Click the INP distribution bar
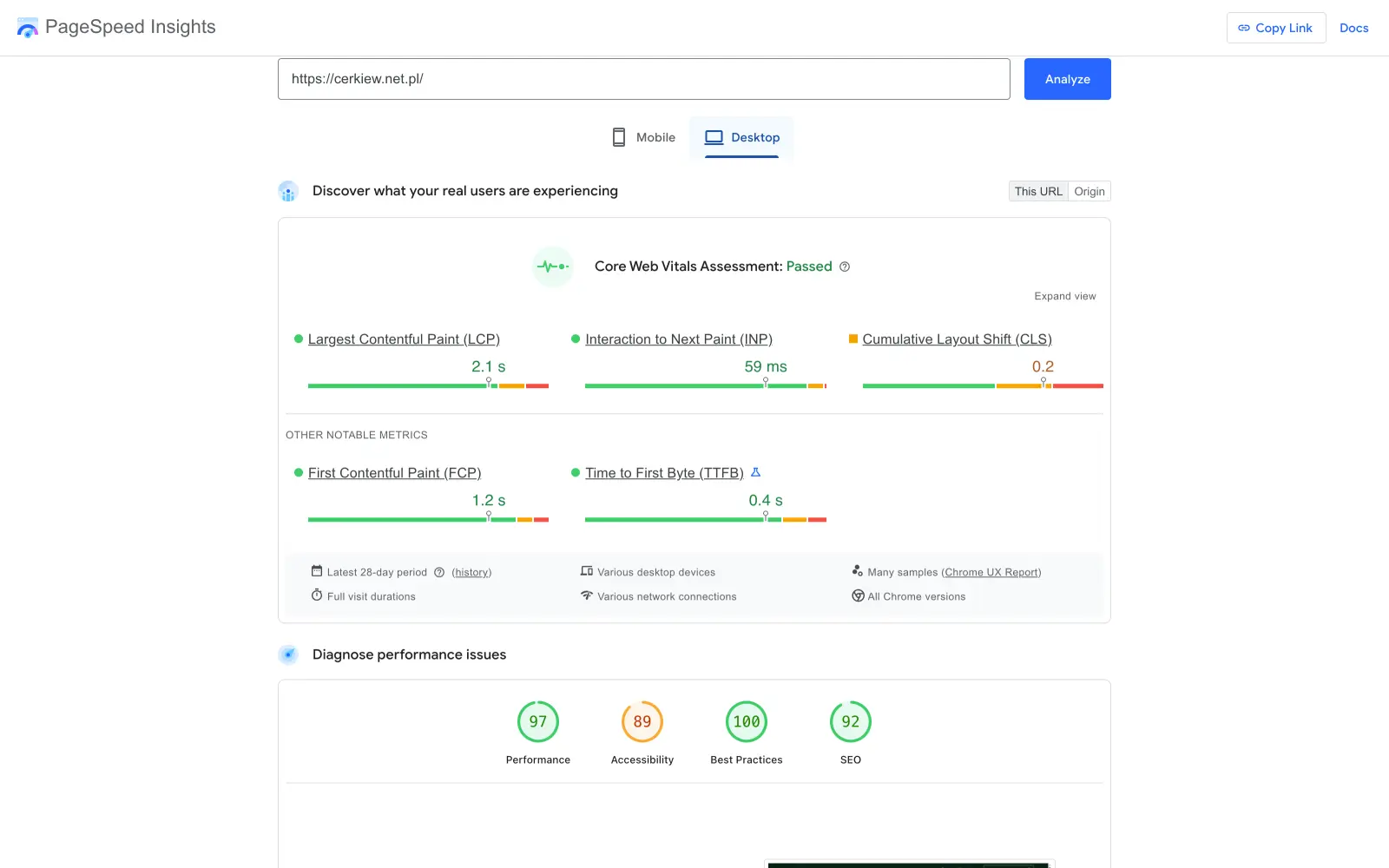This screenshot has height=868, width=1389. (x=706, y=385)
